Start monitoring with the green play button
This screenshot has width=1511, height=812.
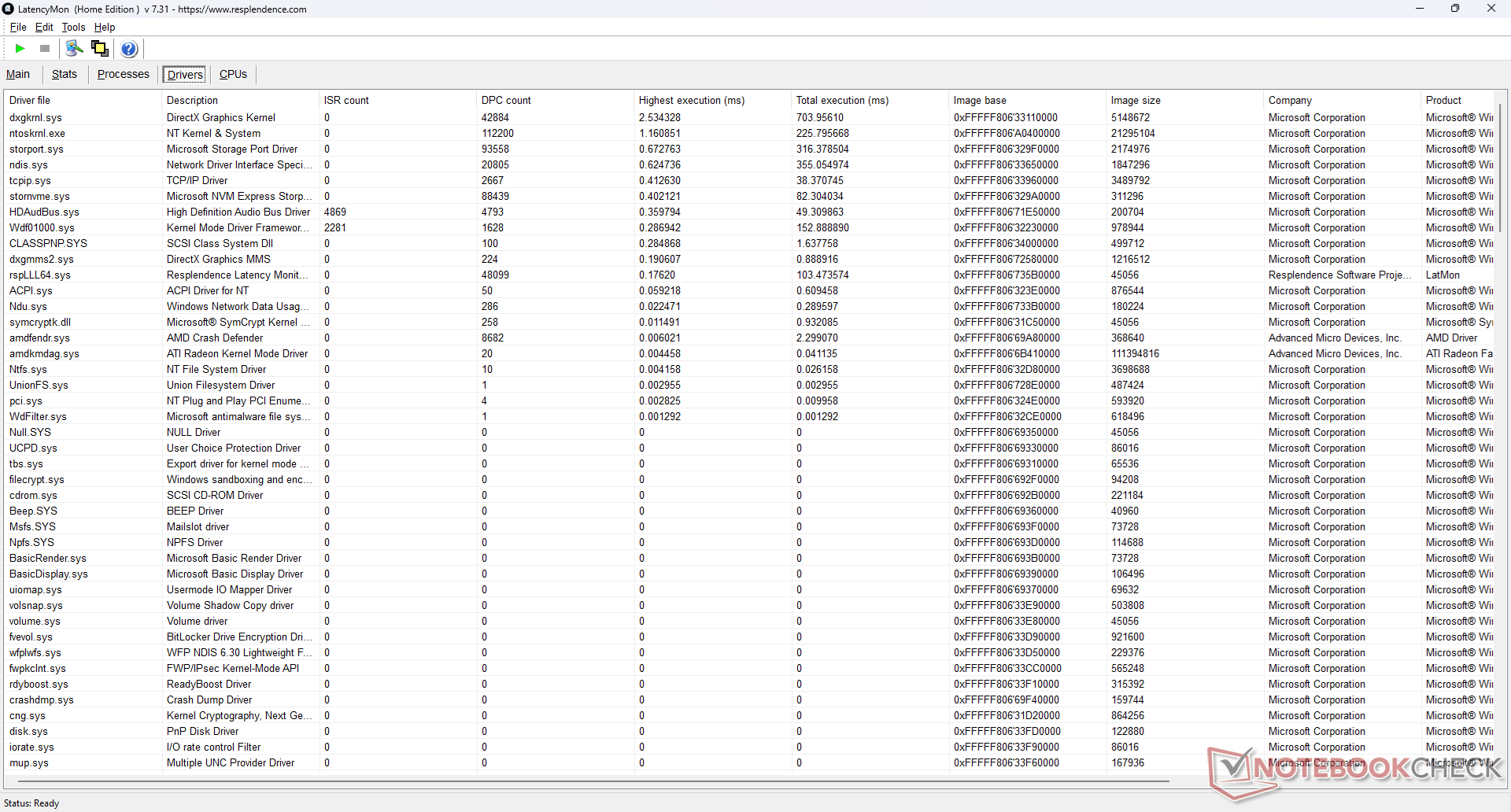(x=20, y=49)
